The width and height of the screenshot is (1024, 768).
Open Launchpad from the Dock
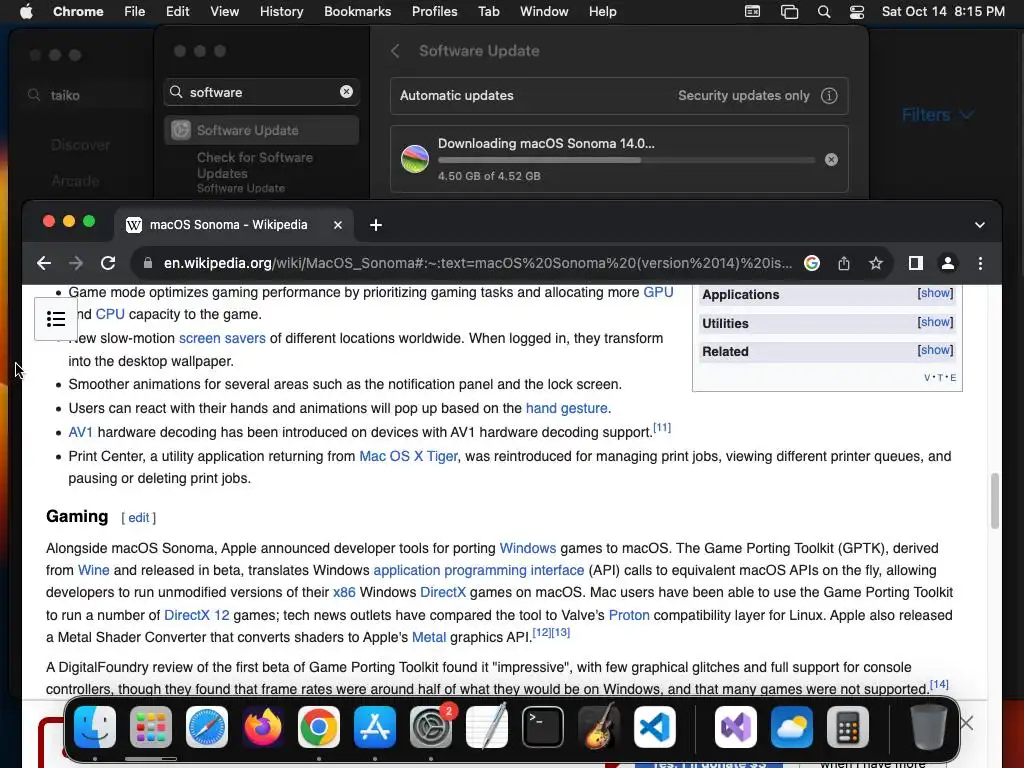click(151, 727)
